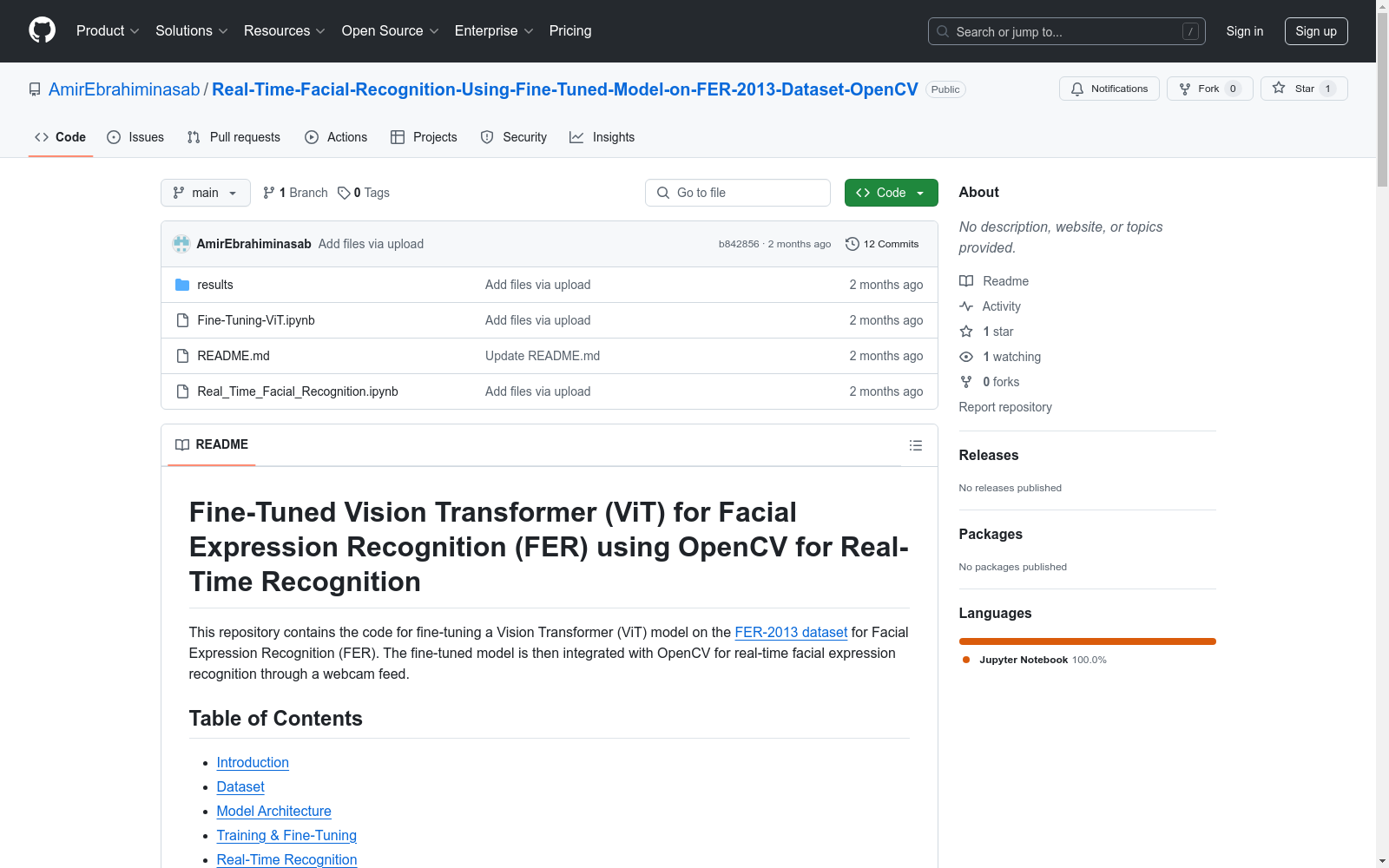The height and width of the screenshot is (868, 1389).
Task: Expand the Enterprise menu
Action: click(494, 30)
